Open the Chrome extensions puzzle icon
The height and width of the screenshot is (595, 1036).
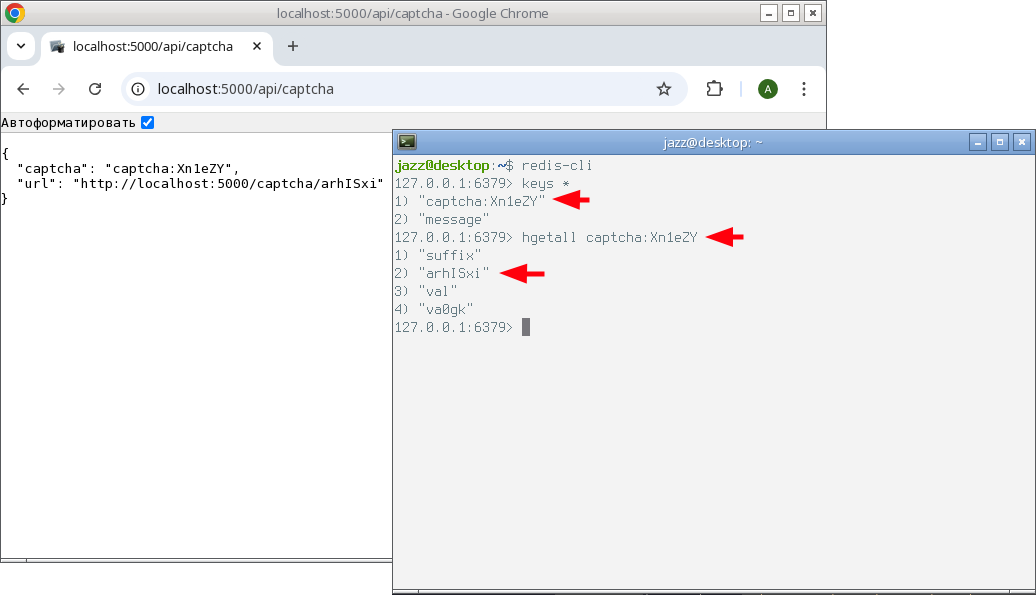pos(714,88)
